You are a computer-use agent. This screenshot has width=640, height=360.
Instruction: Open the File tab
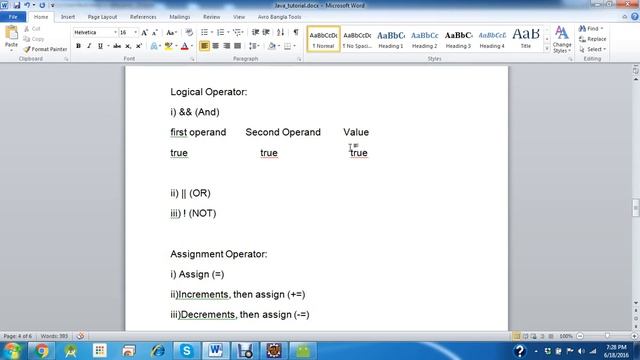tap(13, 17)
